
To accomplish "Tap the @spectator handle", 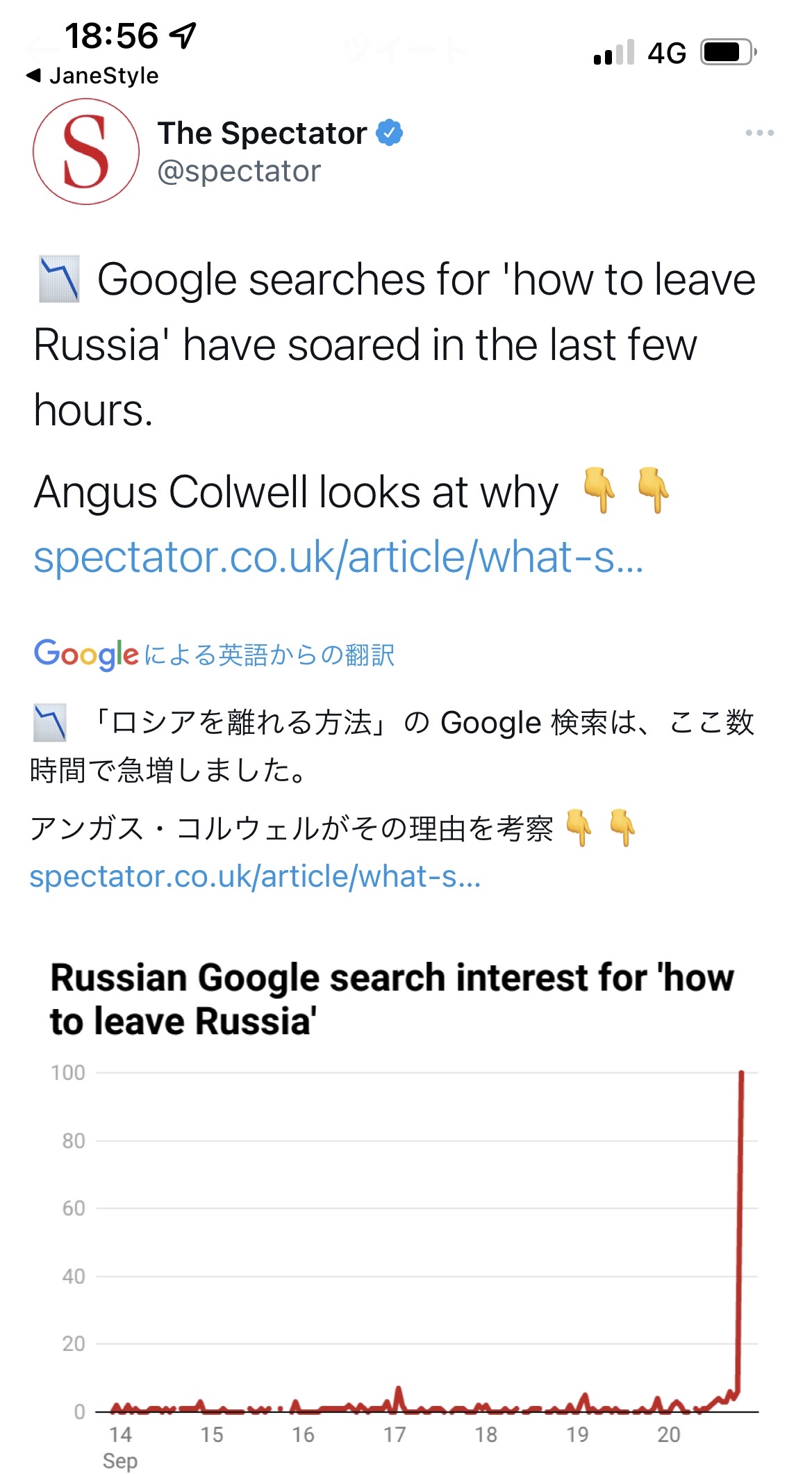I will tap(239, 171).
